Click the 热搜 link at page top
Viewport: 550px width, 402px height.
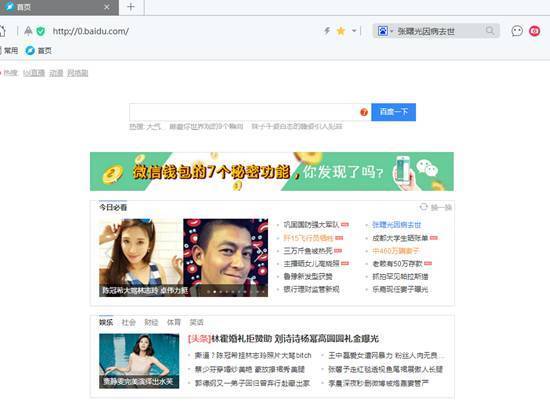[x=10, y=73]
